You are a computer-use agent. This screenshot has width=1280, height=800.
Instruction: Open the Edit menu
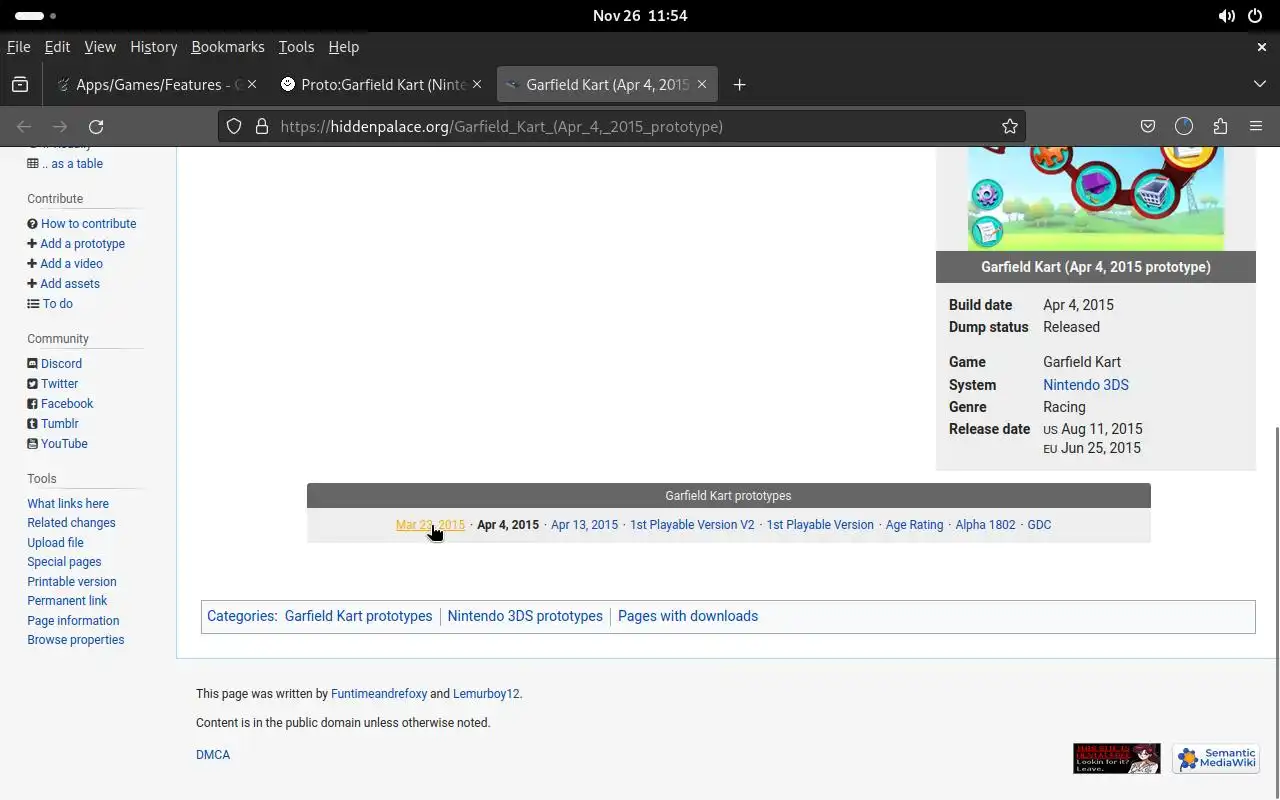[x=57, y=47]
